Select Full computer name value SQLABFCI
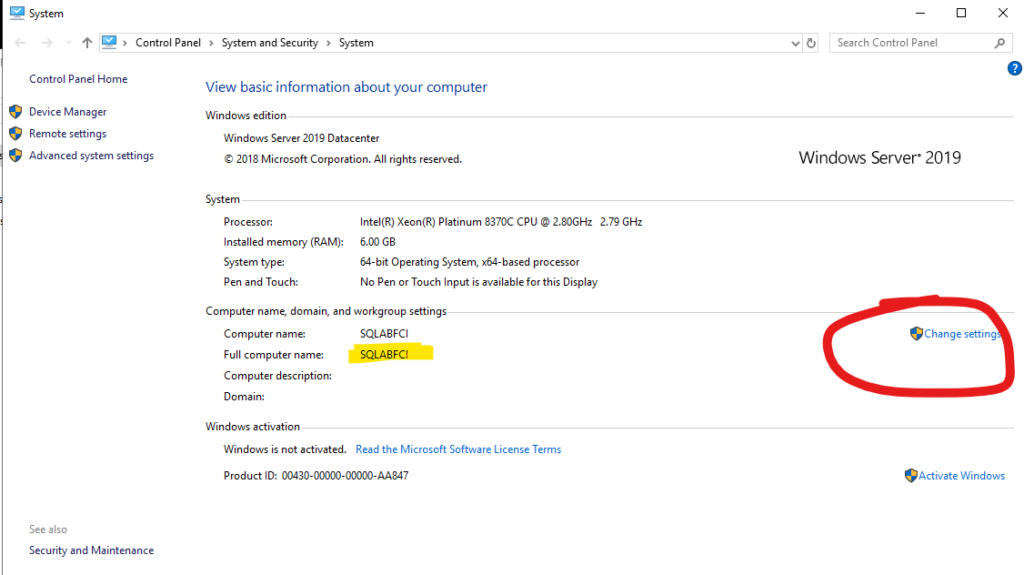Screen dimensions: 1024x575 [x=384, y=355]
